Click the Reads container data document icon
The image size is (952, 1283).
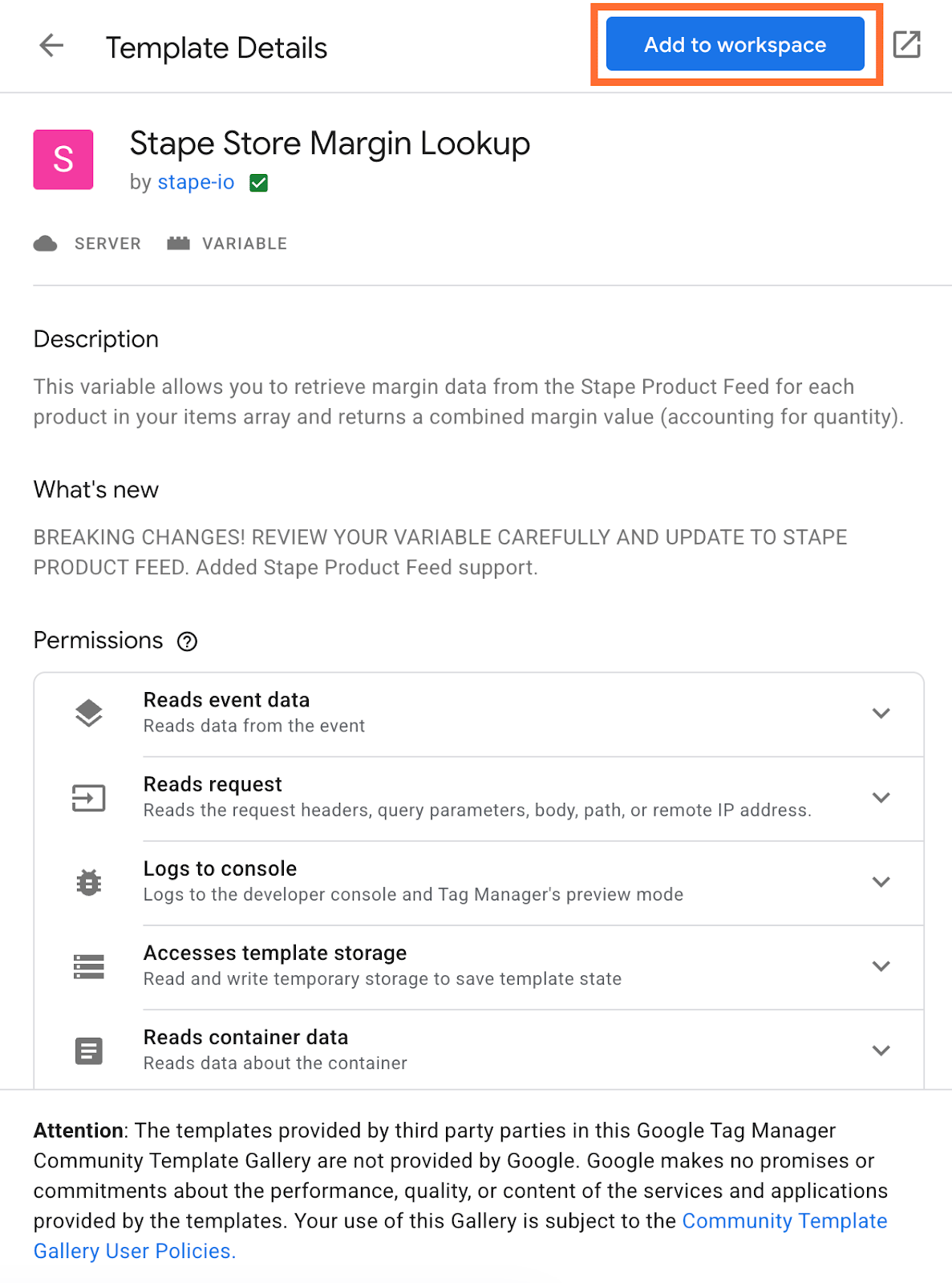pos(89,1050)
